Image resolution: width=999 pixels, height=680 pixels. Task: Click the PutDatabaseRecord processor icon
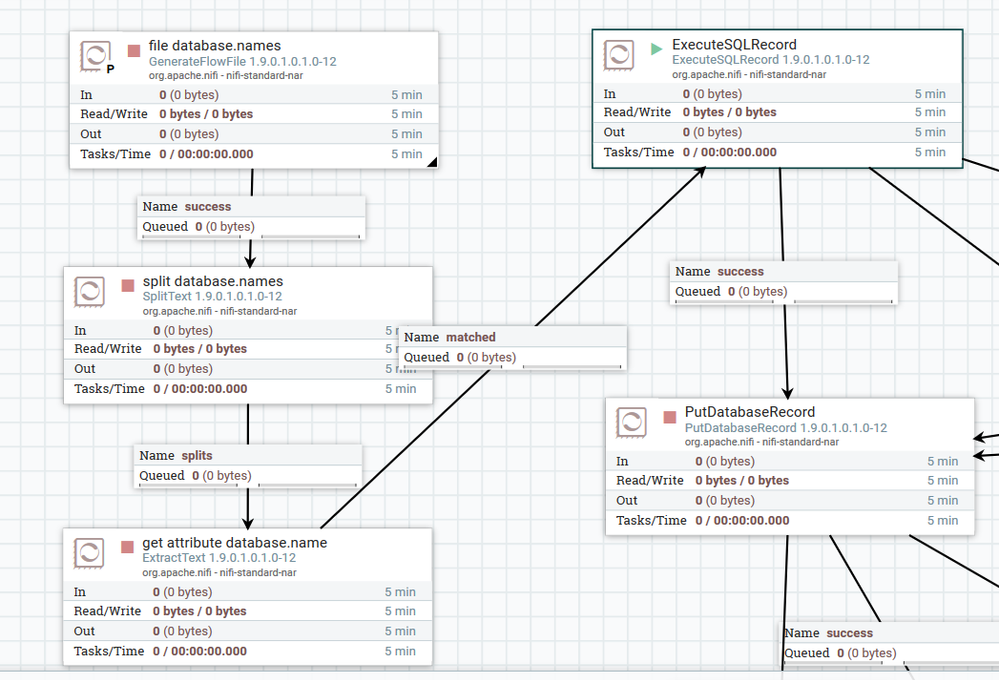coord(632,422)
